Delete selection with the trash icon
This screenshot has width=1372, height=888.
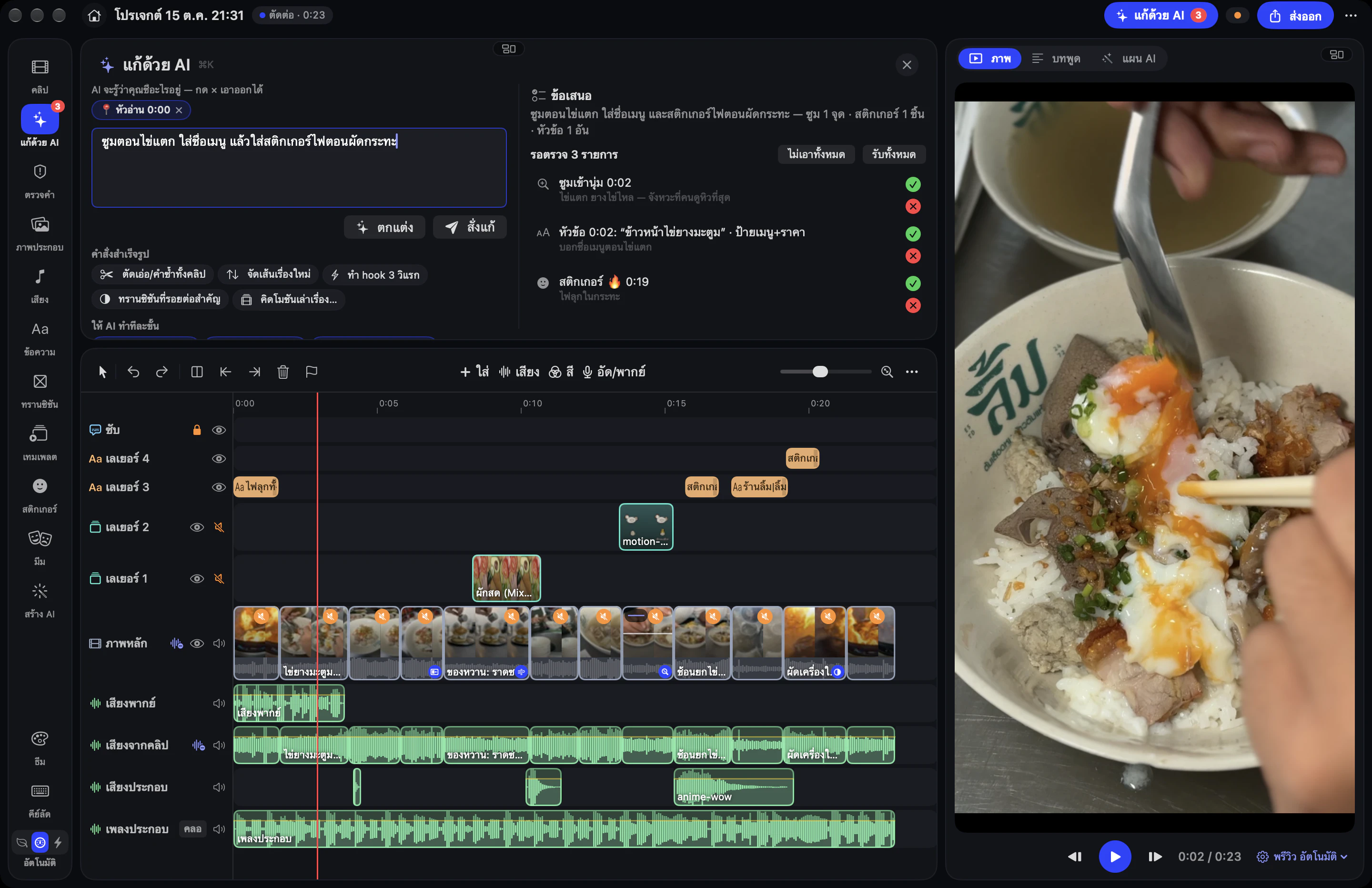coord(282,372)
